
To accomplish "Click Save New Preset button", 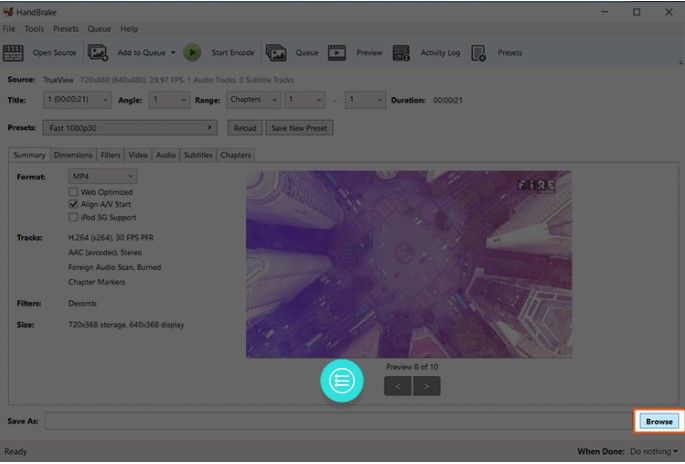I will point(300,128).
